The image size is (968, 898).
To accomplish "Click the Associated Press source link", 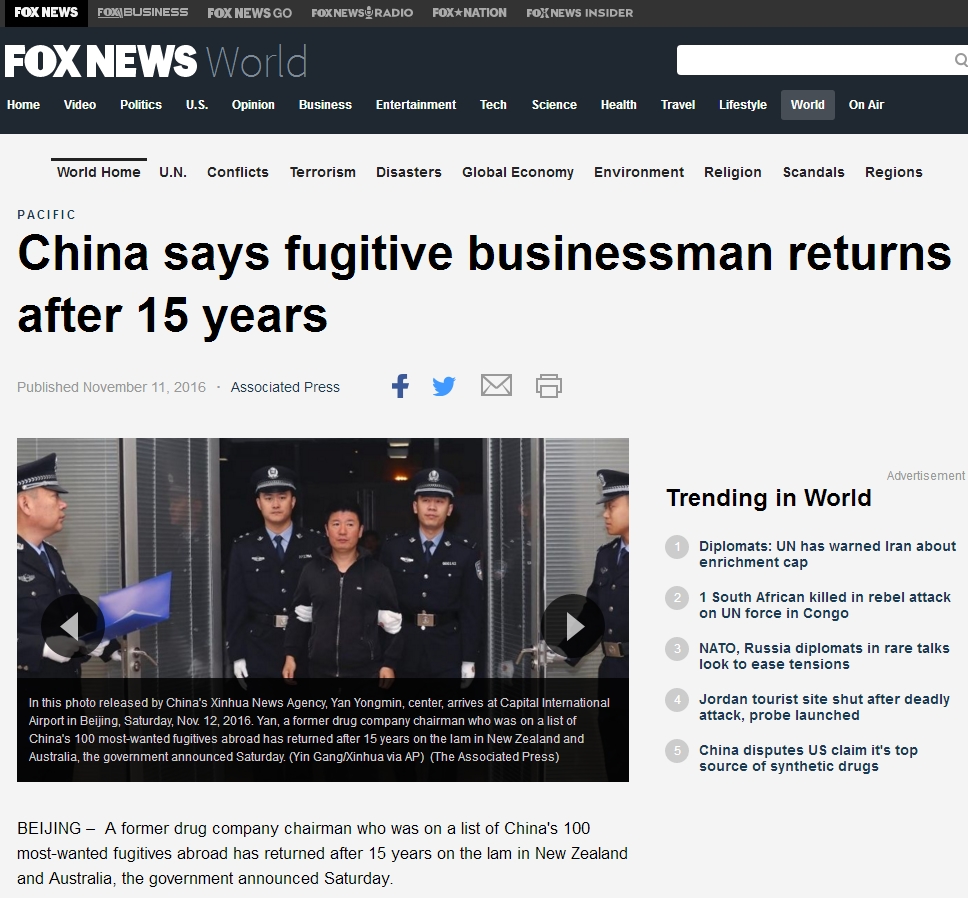I will coord(285,387).
